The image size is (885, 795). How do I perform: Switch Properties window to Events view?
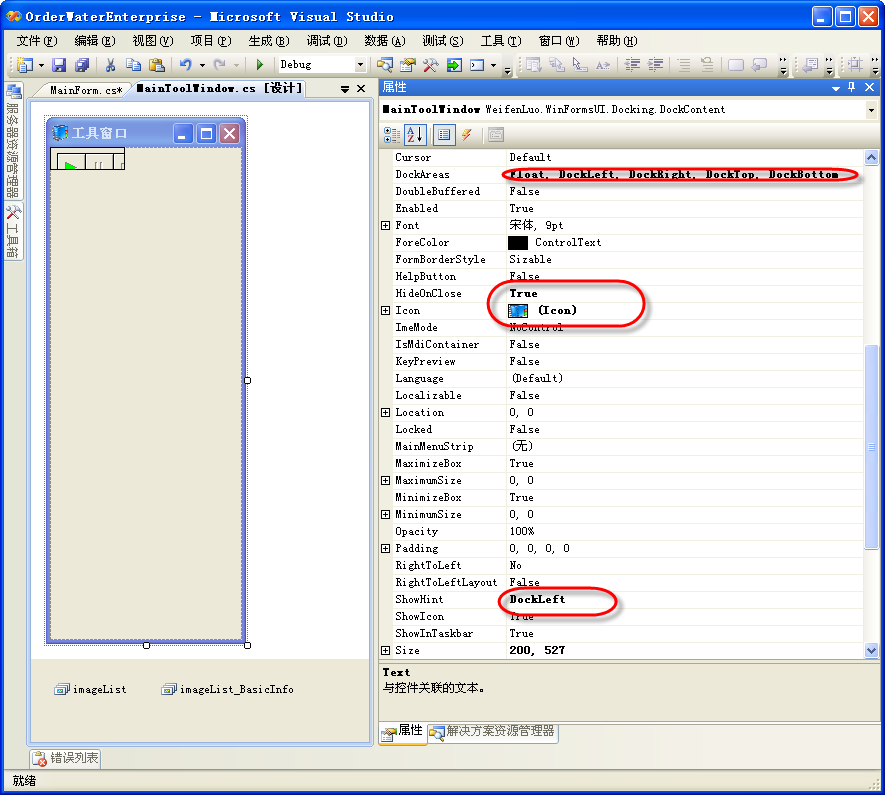coord(467,135)
